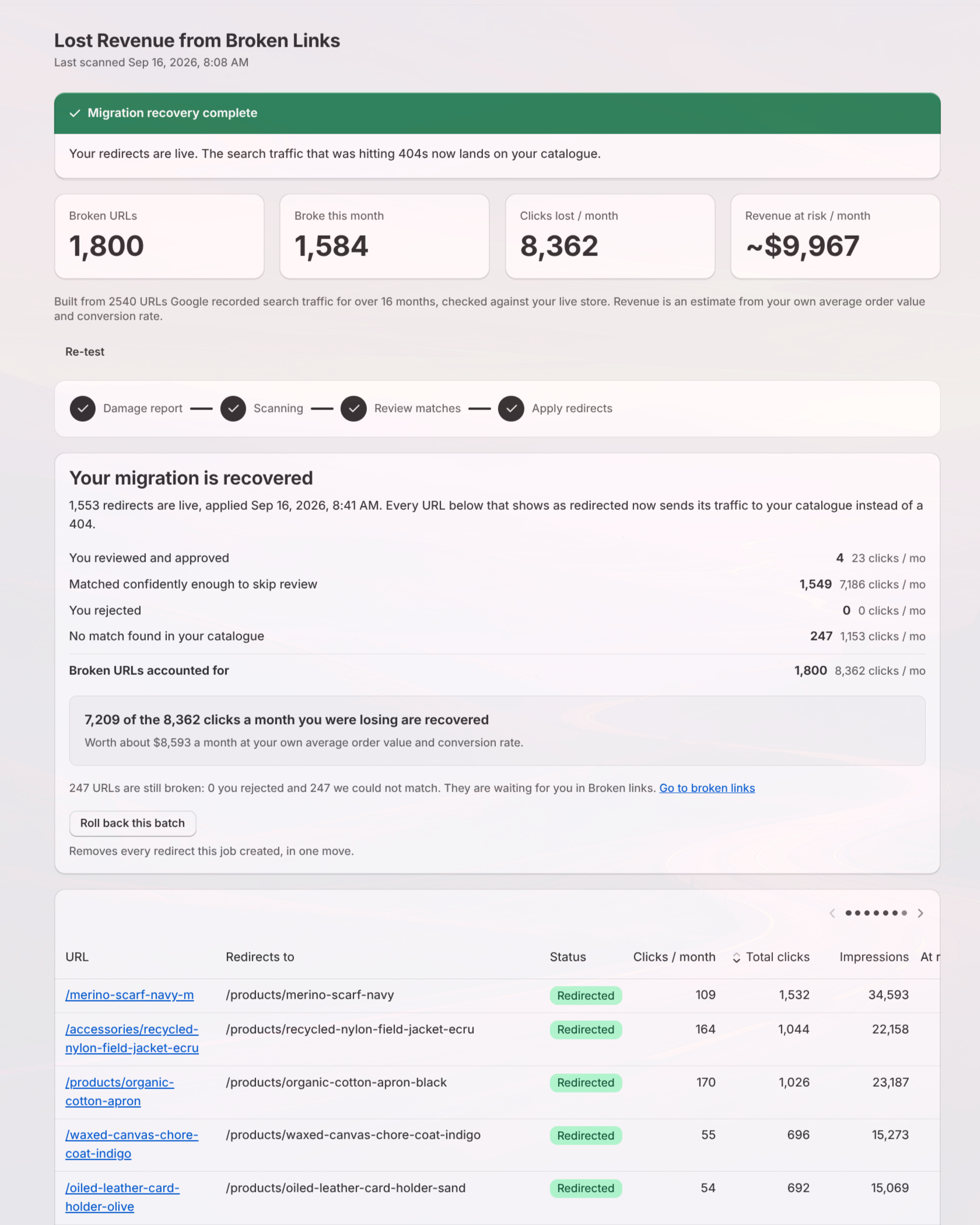Open /merino-scarf-navy-m URL link
The width and height of the screenshot is (980, 1225).
tap(129, 995)
